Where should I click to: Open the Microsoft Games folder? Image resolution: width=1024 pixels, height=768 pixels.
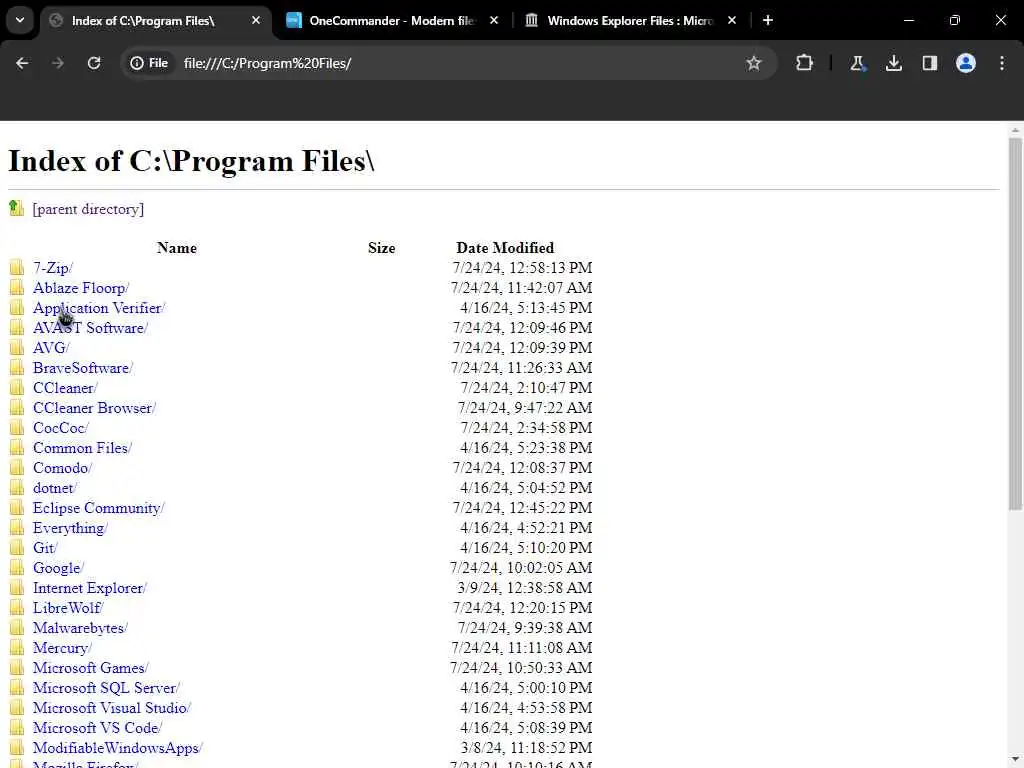click(91, 668)
